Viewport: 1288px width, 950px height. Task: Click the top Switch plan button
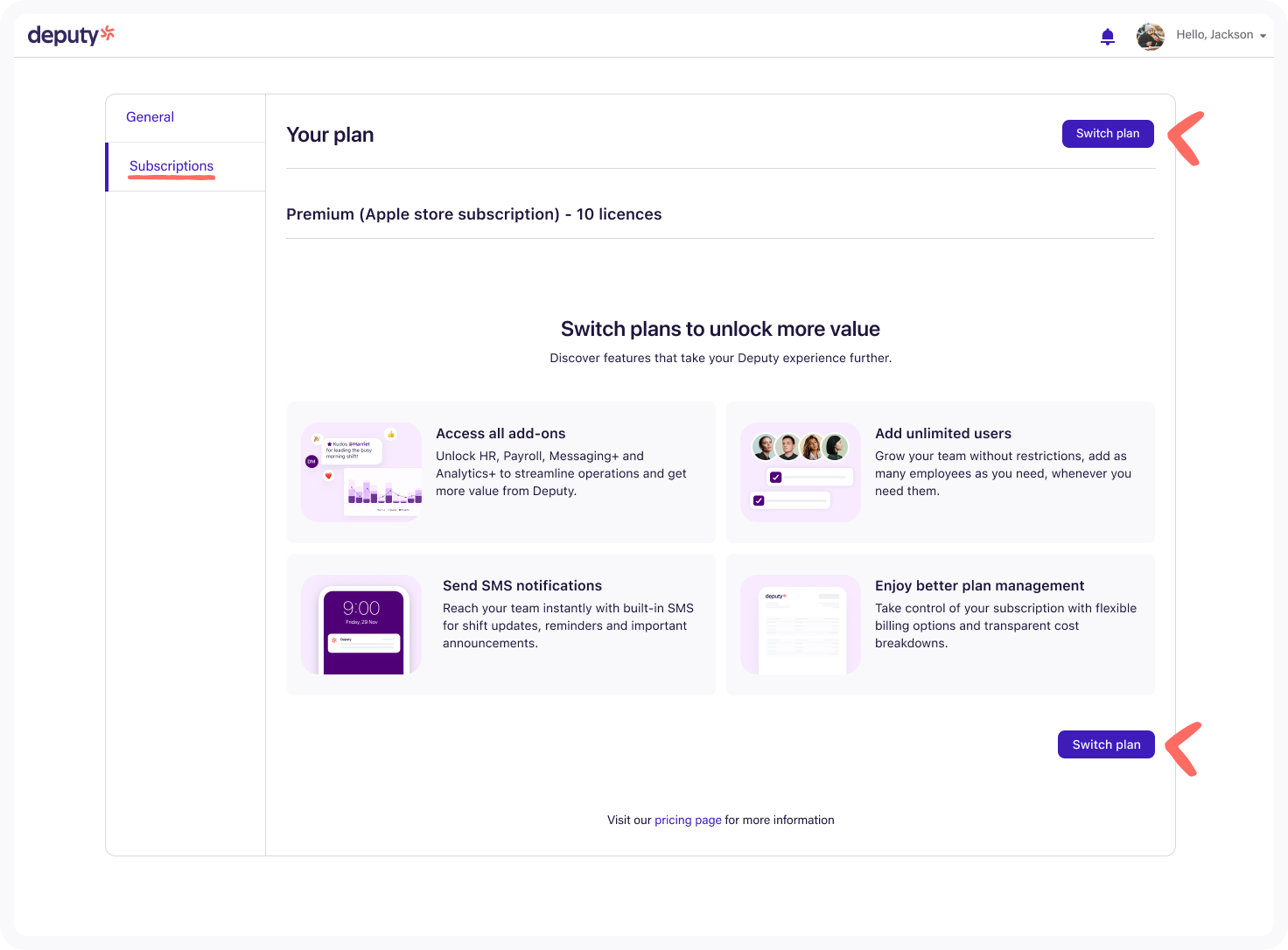pyautogui.click(x=1108, y=134)
